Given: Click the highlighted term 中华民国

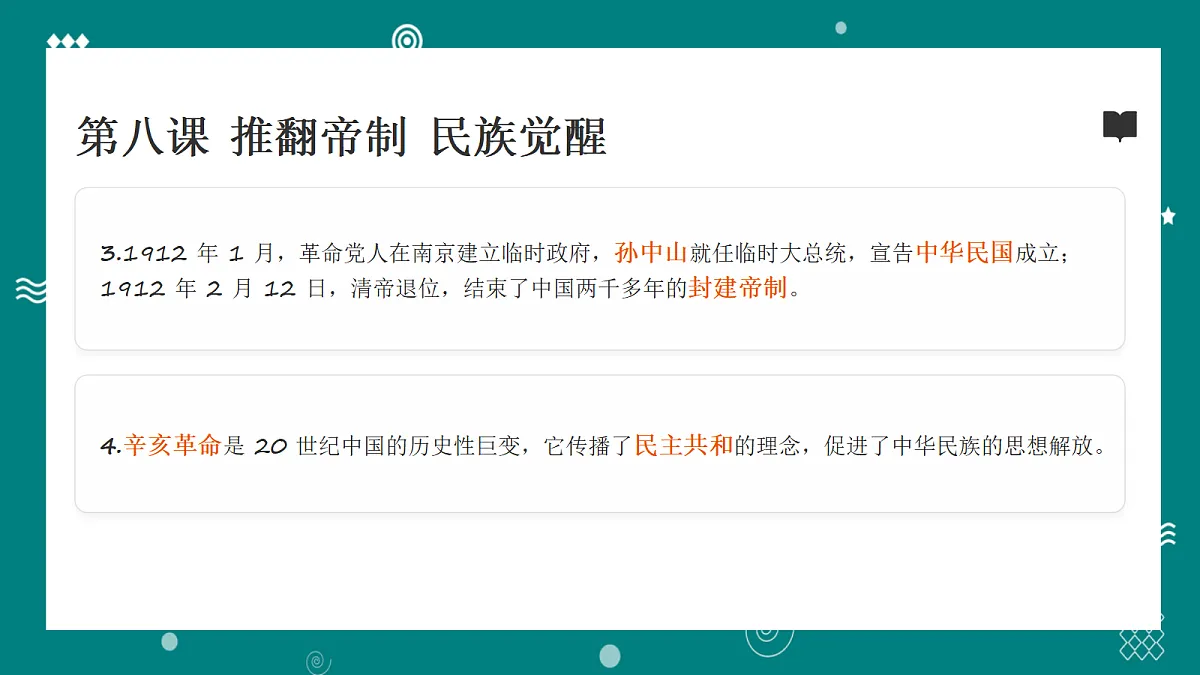Looking at the screenshot, I should pyautogui.click(x=965, y=253).
